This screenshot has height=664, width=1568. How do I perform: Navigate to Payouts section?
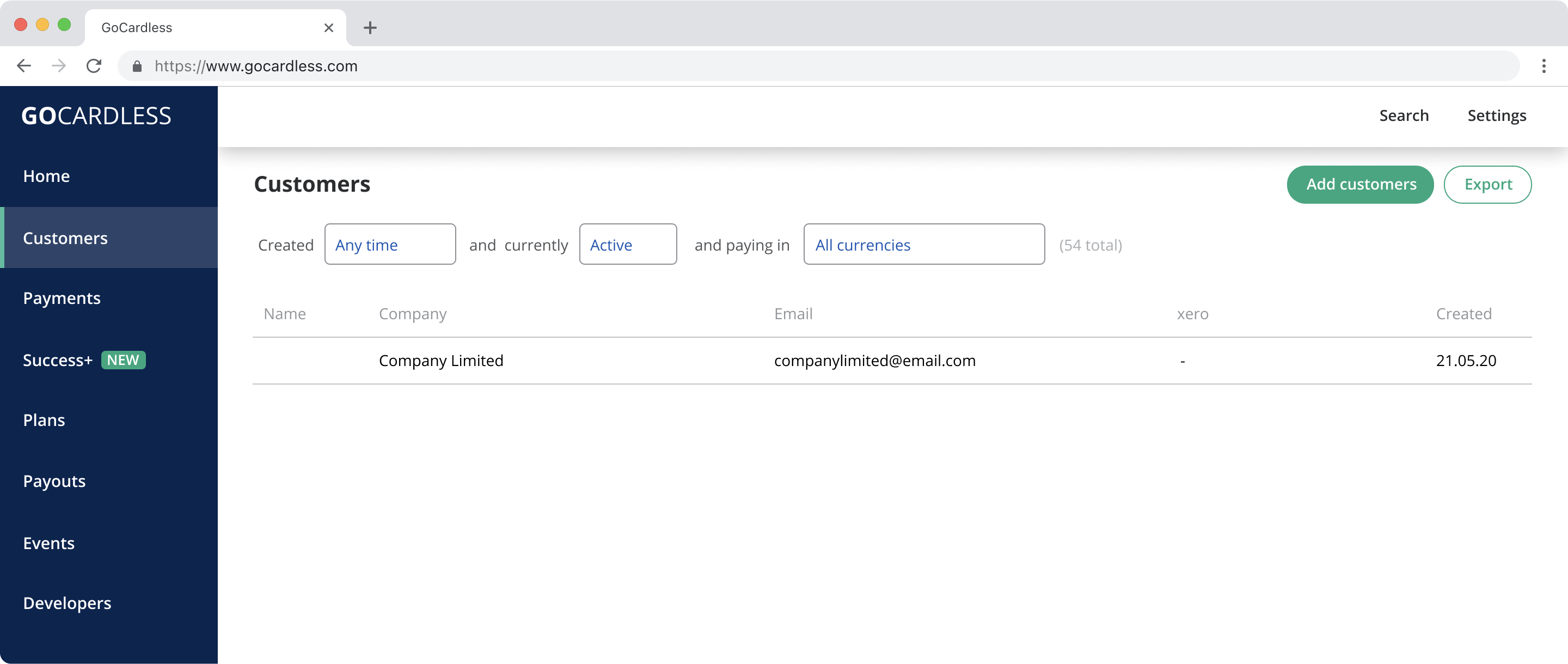point(54,481)
